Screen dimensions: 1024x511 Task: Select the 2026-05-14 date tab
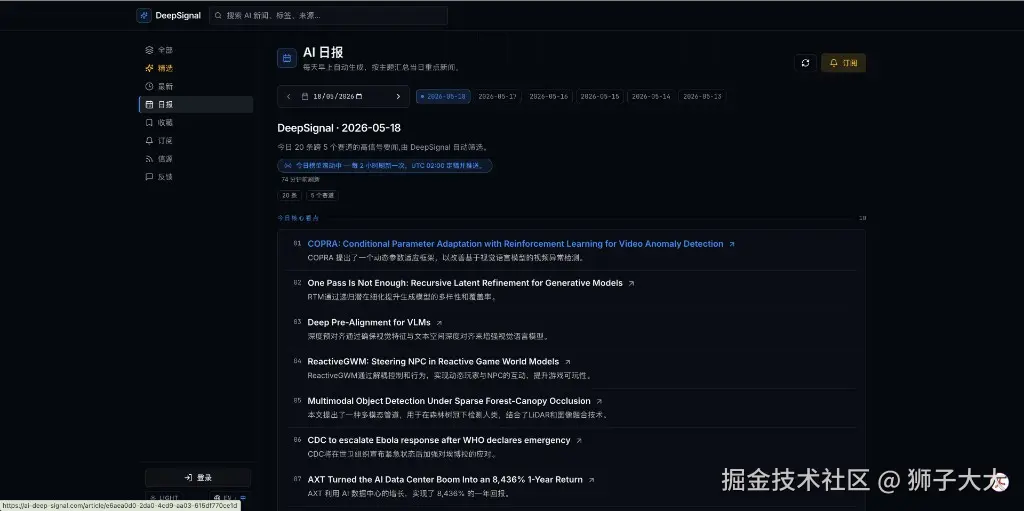click(x=651, y=97)
